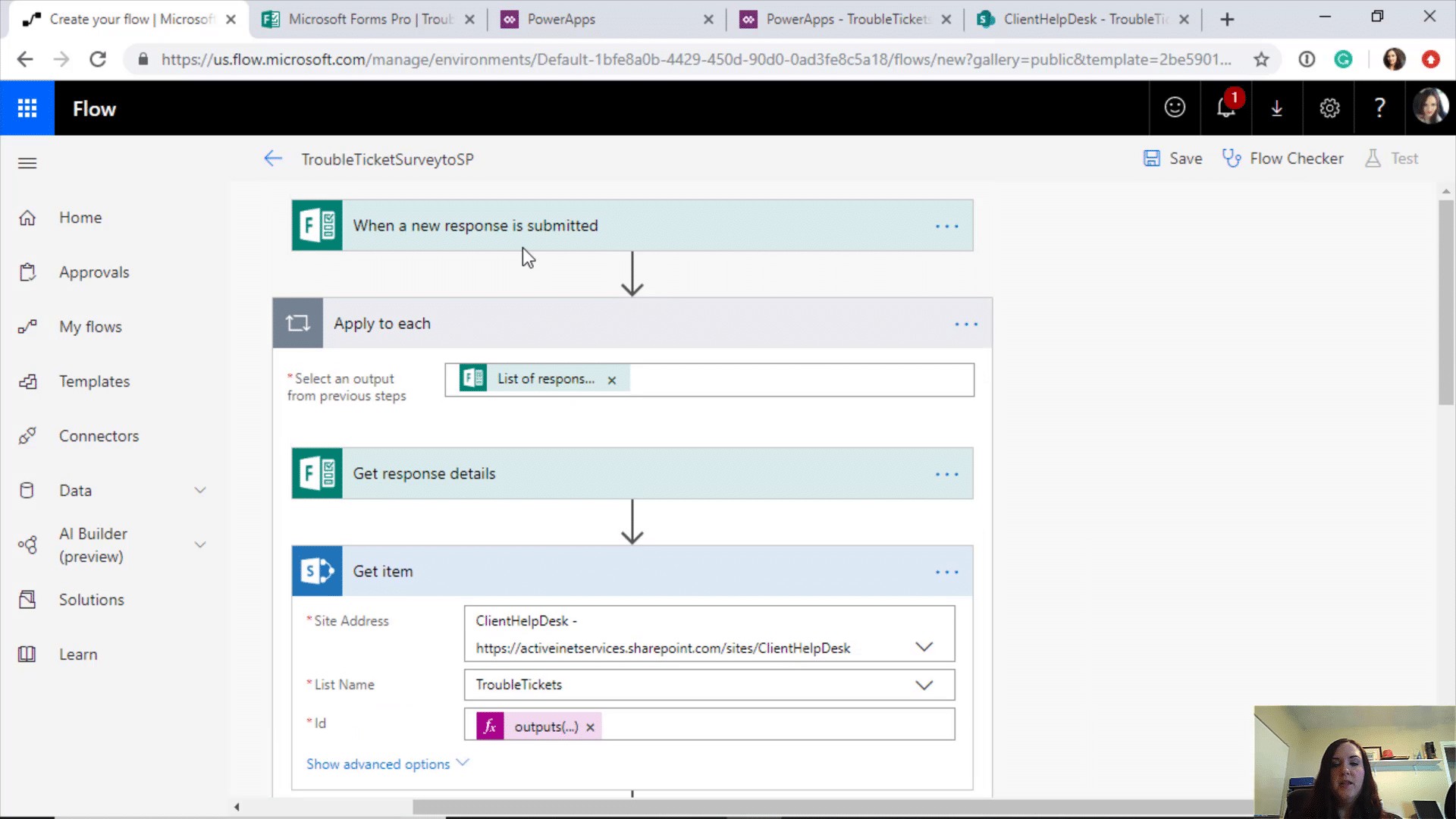Viewport: 1456px width, 819px height.
Task: Reload the browser page
Action: 98,59
